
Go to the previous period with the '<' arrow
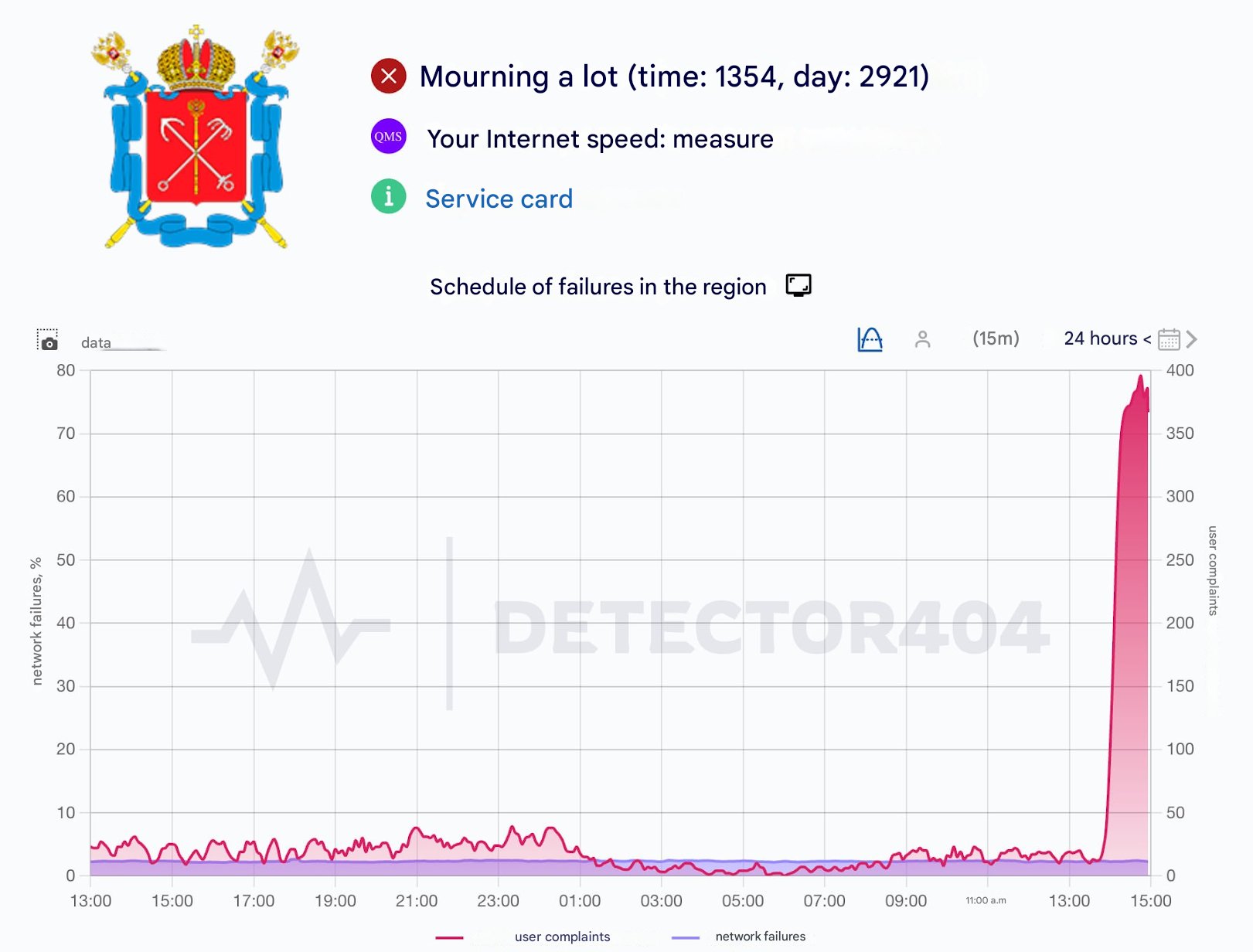point(1147,339)
